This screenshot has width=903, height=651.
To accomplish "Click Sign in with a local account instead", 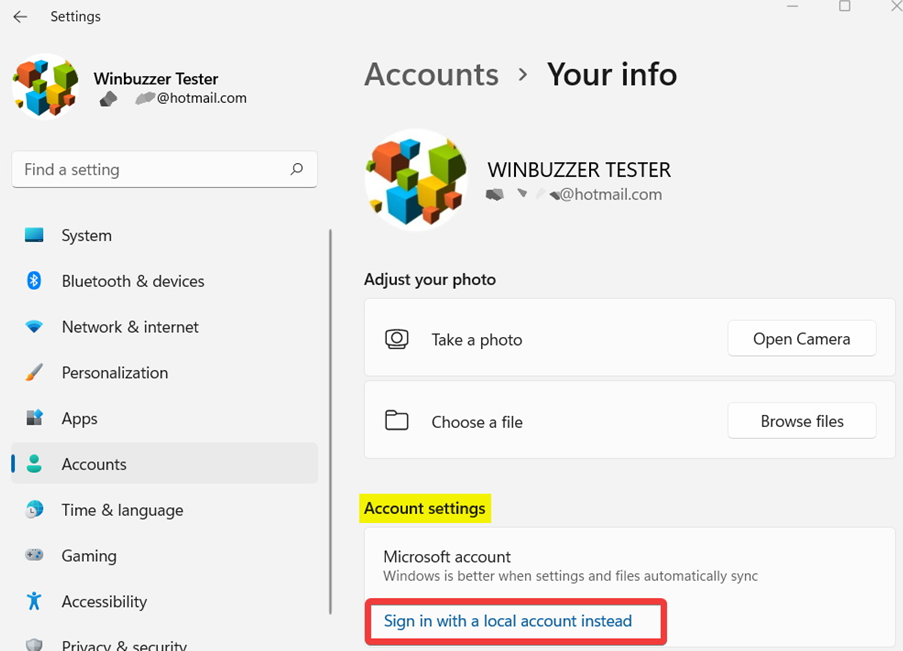I will coord(507,620).
